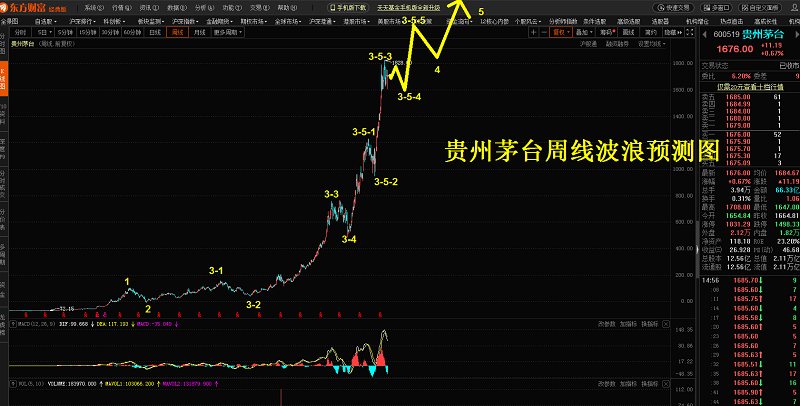Click the 手机版下载 button
This screenshot has width=800, height=406.
tap(348, 8)
